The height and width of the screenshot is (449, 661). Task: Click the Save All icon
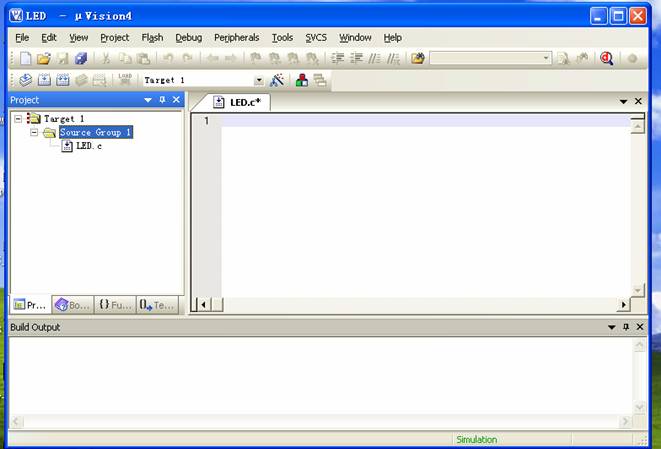pos(81,59)
